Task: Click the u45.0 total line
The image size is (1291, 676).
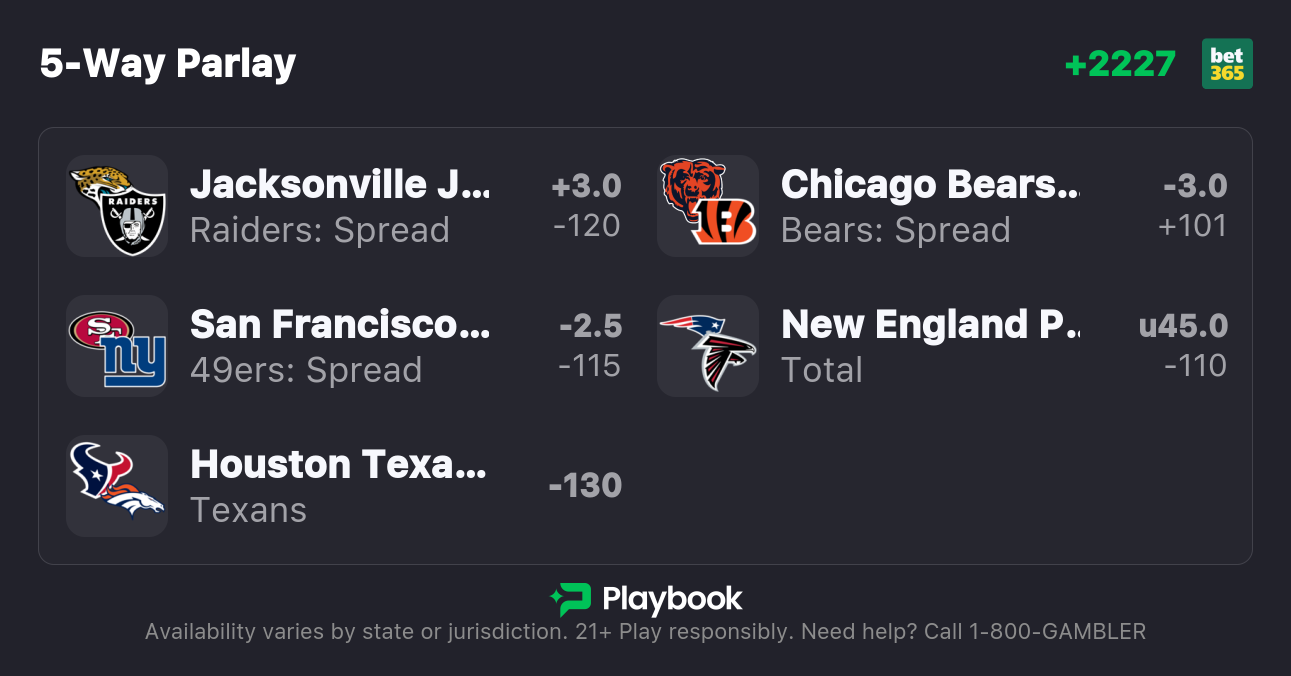Action: (1183, 326)
